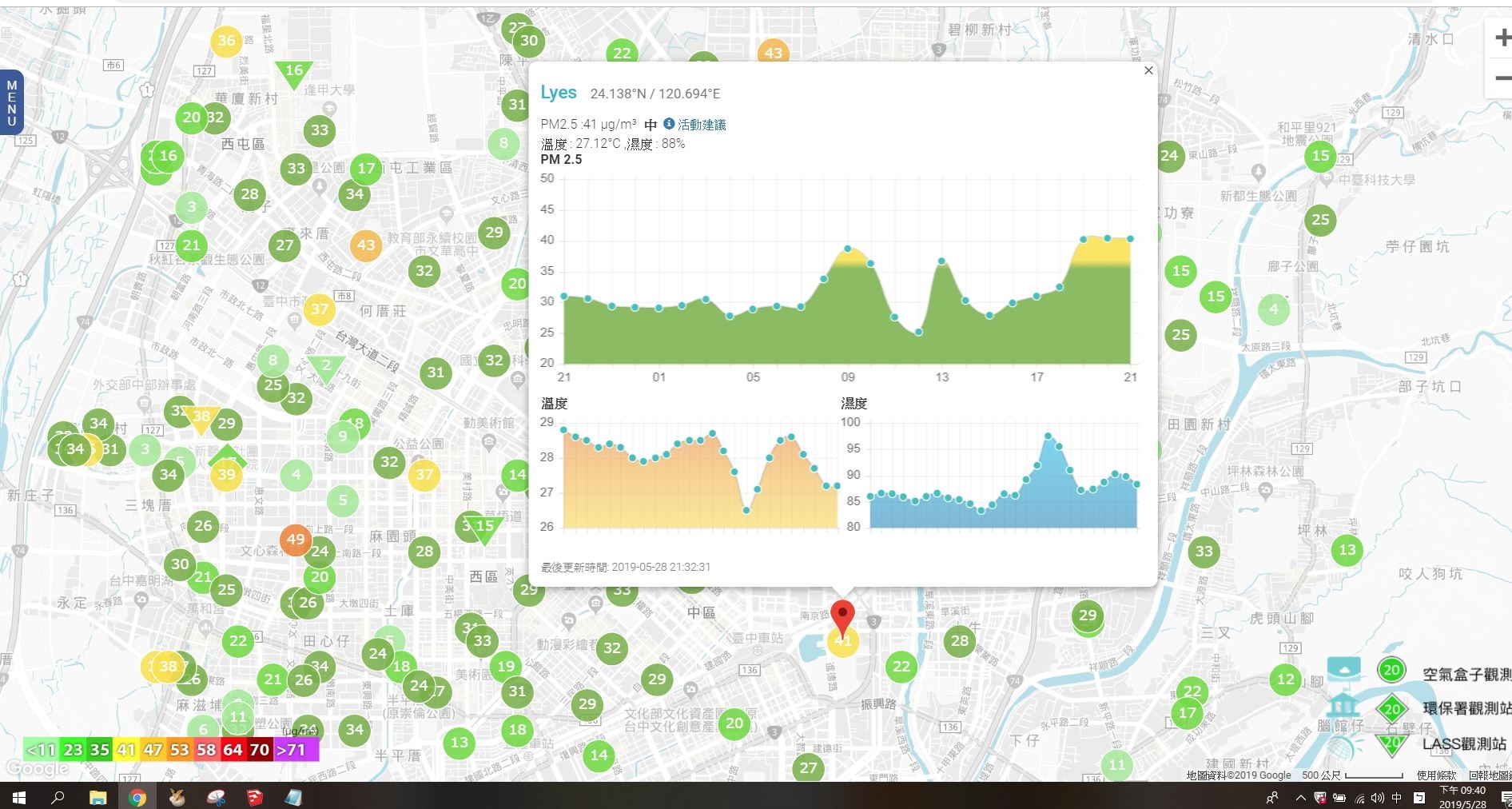Zoom in the map with plus button

pos(1501,38)
